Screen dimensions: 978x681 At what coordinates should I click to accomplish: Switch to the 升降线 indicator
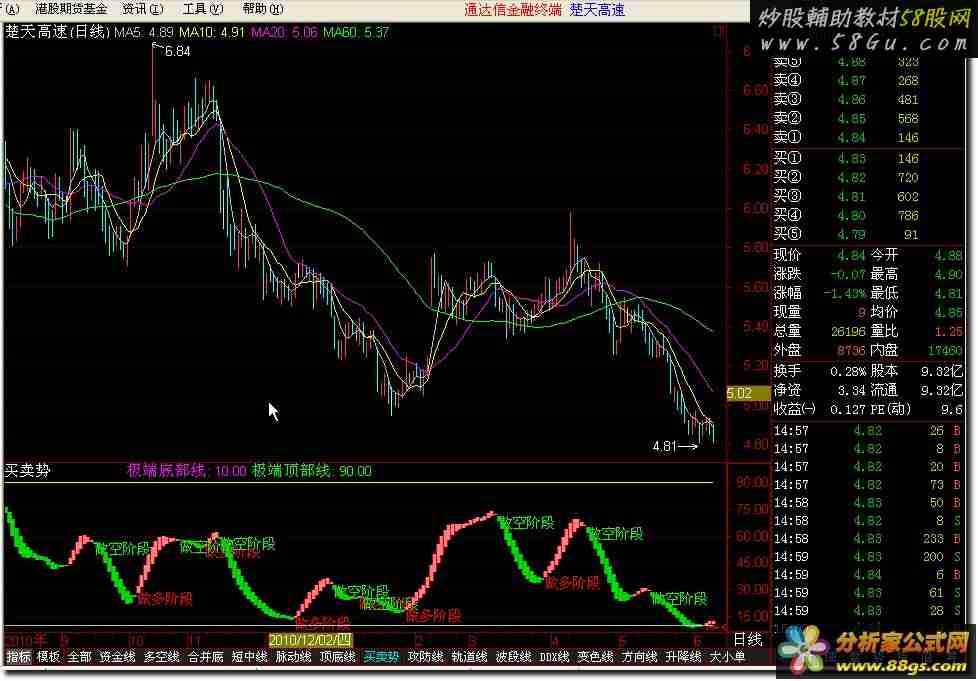tap(684, 657)
